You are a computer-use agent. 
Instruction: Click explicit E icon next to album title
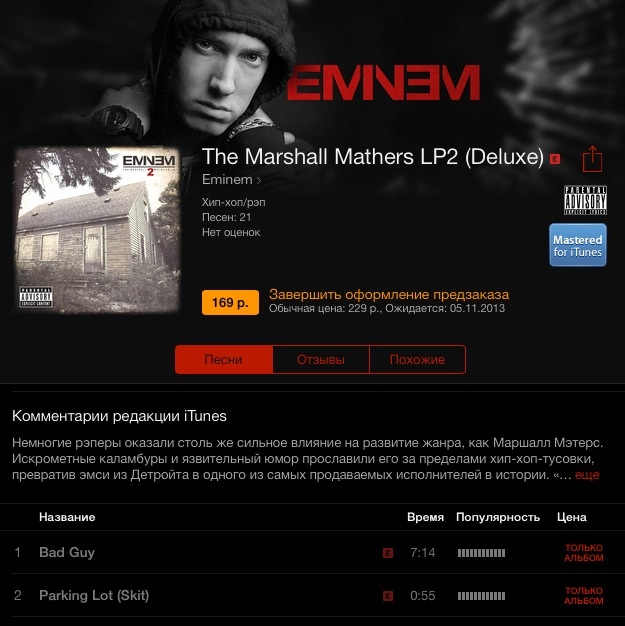(x=555, y=159)
